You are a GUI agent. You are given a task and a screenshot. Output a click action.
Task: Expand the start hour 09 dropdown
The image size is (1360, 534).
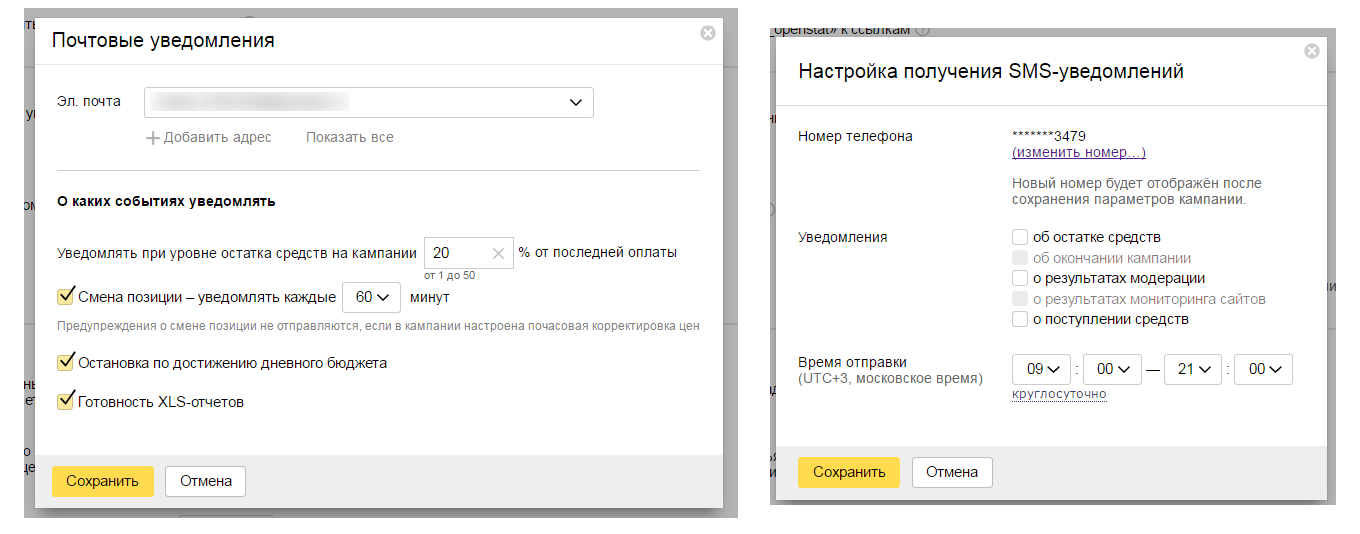pos(1041,369)
